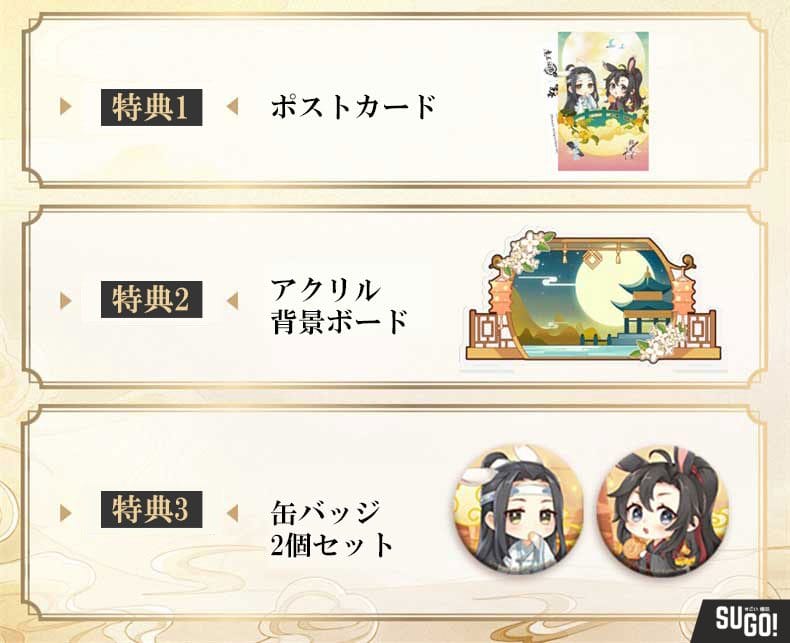
Task: Click the 缶バッジ2個セット text
Action: point(332,527)
